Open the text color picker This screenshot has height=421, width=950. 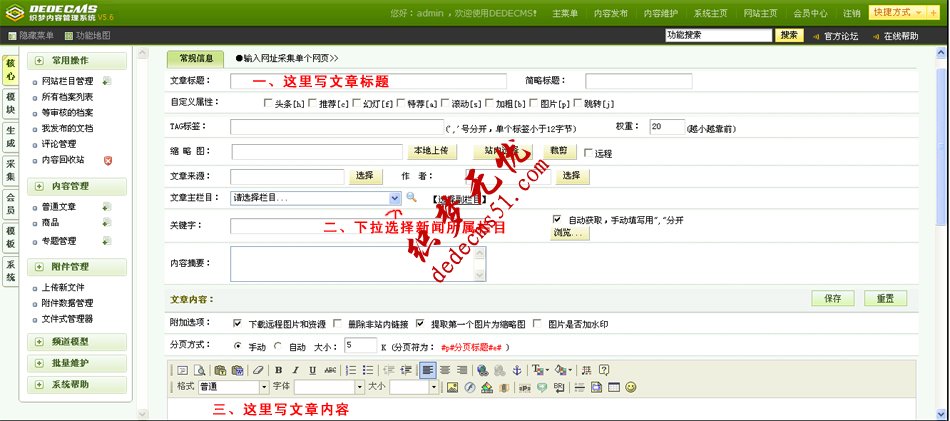[540, 370]
